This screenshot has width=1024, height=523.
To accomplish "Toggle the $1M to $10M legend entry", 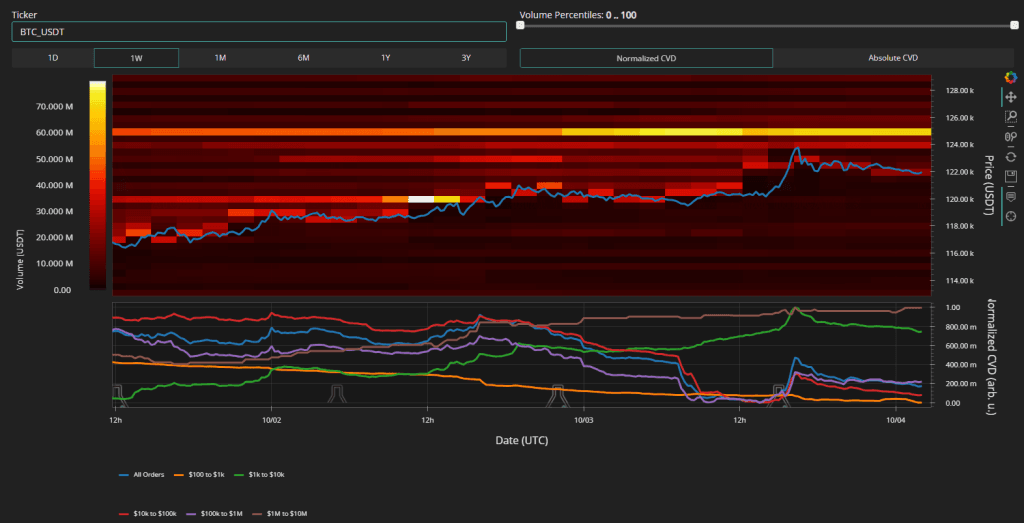I will coord(287,512).
